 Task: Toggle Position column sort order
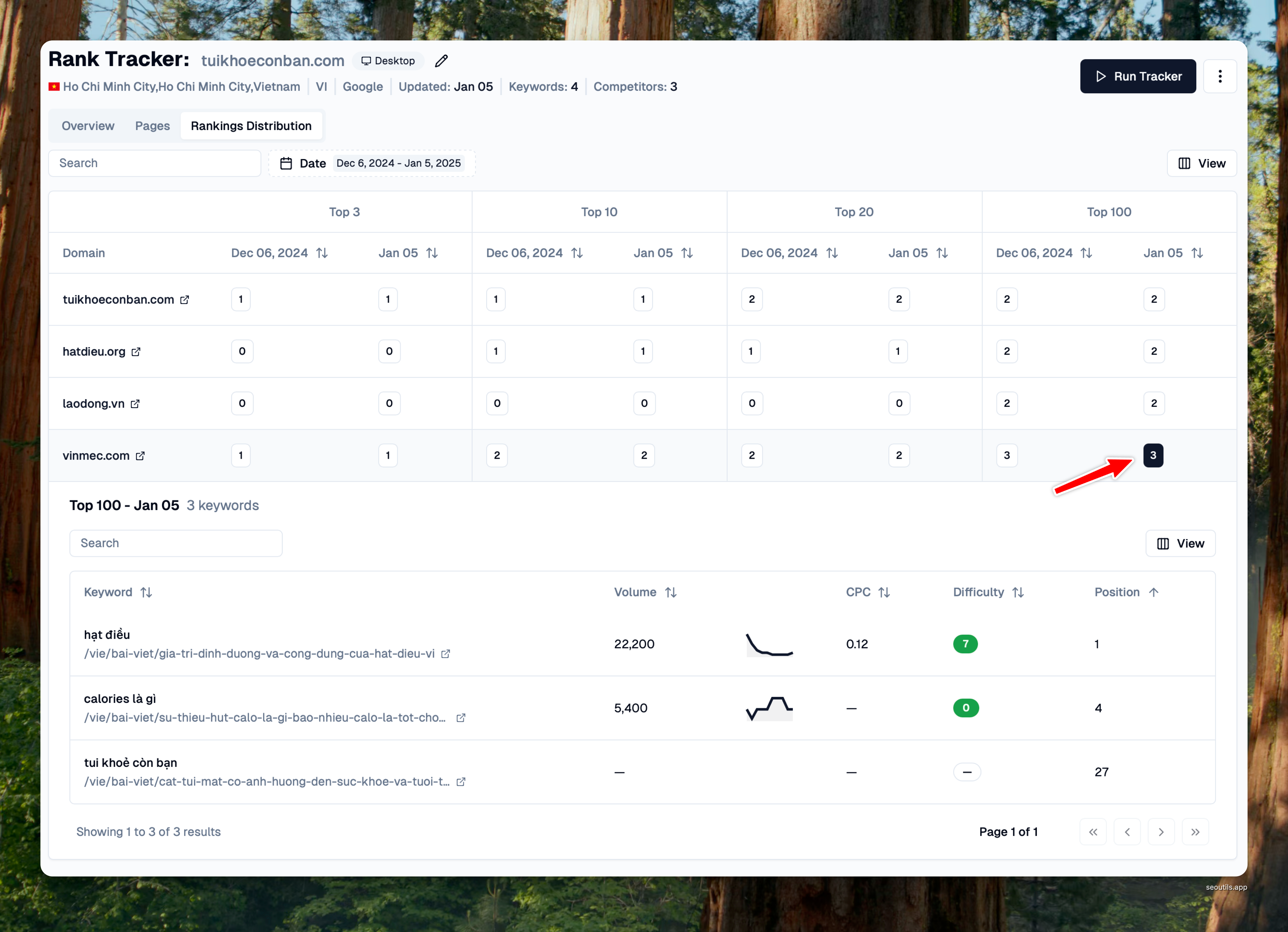coord(1153,592)
